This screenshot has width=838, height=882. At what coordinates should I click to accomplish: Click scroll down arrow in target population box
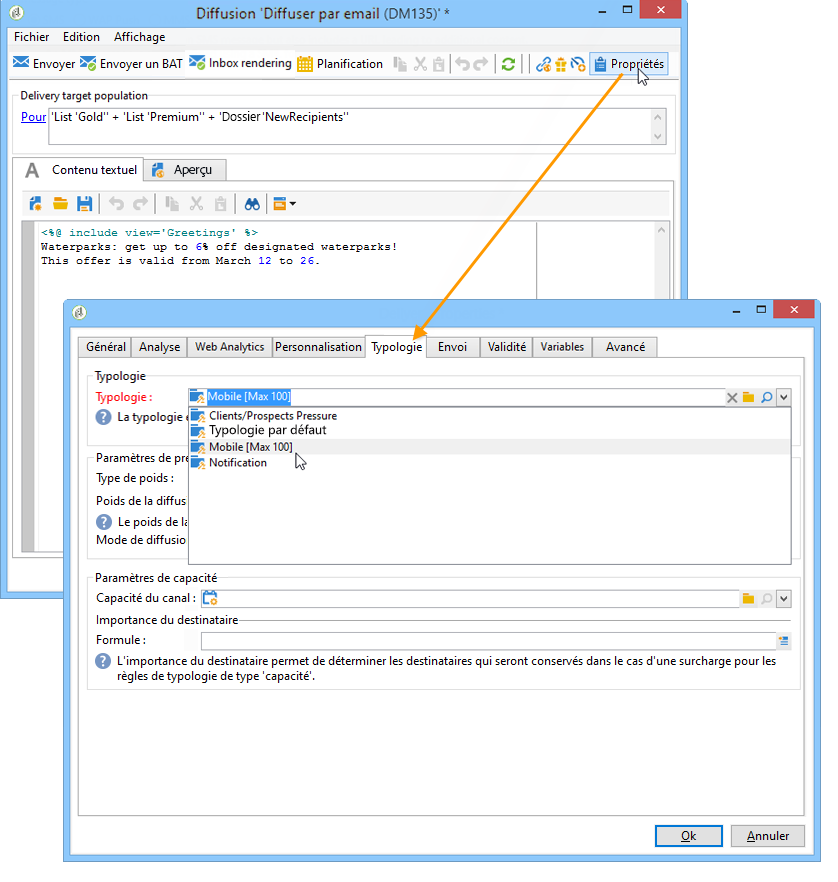tap(657, 137)
